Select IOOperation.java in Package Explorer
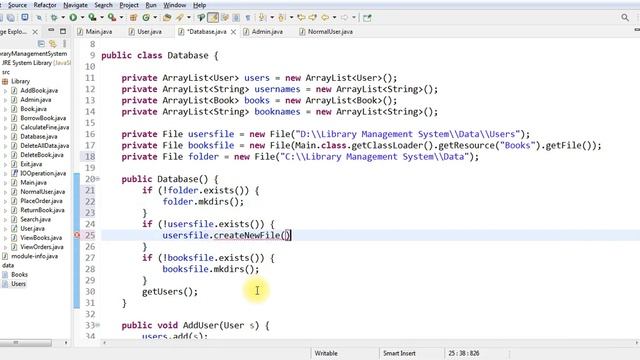The width and height of the screenshot is (640, 360). [43, 173]
